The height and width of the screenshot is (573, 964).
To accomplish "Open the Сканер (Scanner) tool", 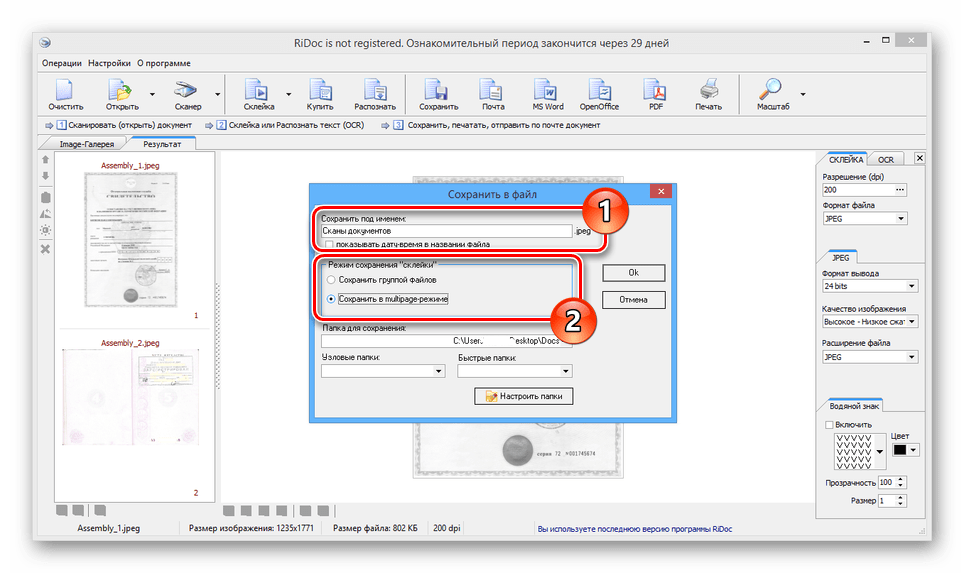I will (x=187, y=93).
